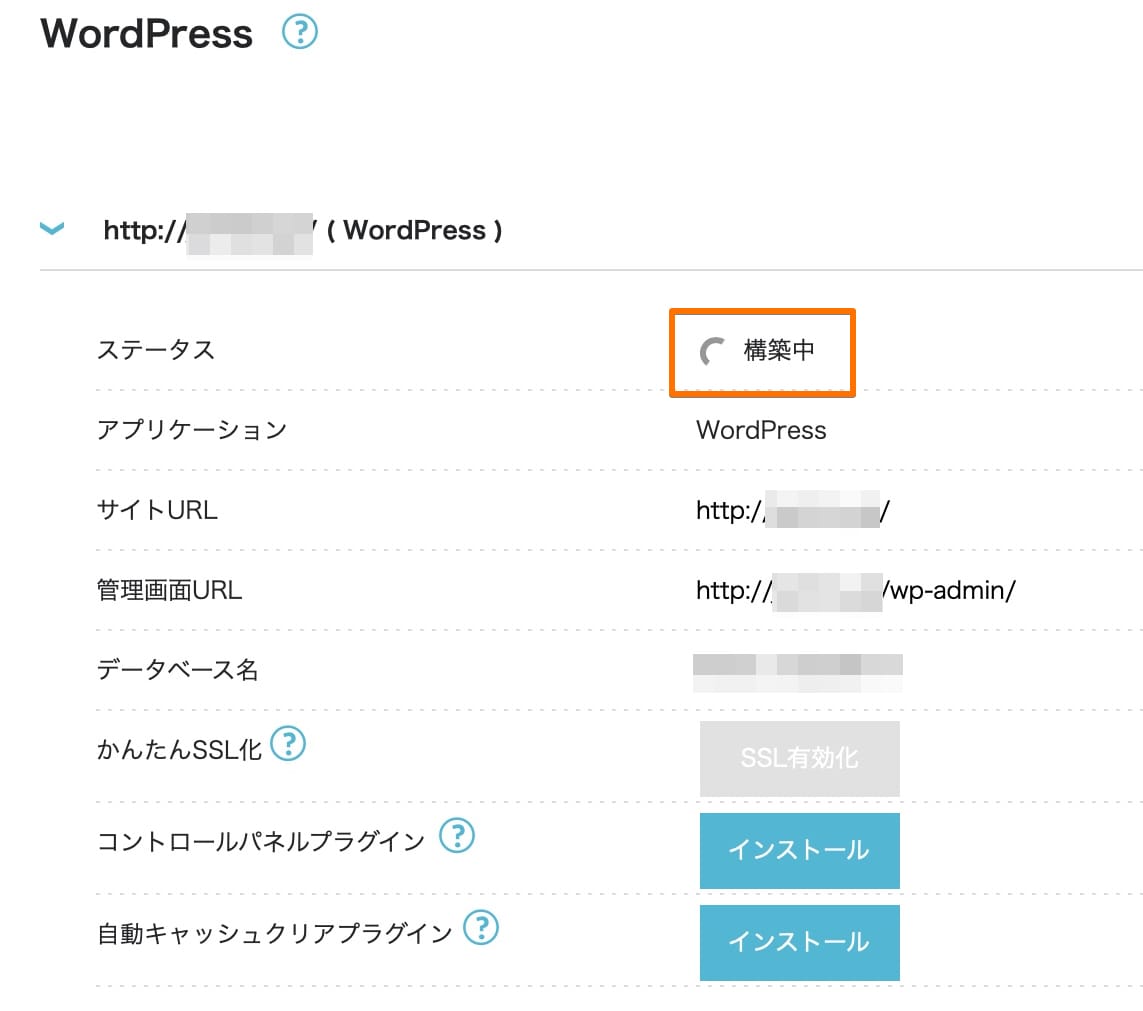
Task: Click the WordPress application name value
Action: point(760,430)
